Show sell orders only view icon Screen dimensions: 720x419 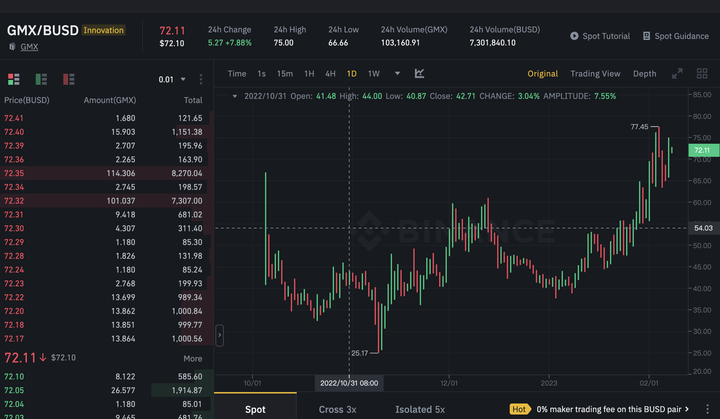click(x=69, y=79)
